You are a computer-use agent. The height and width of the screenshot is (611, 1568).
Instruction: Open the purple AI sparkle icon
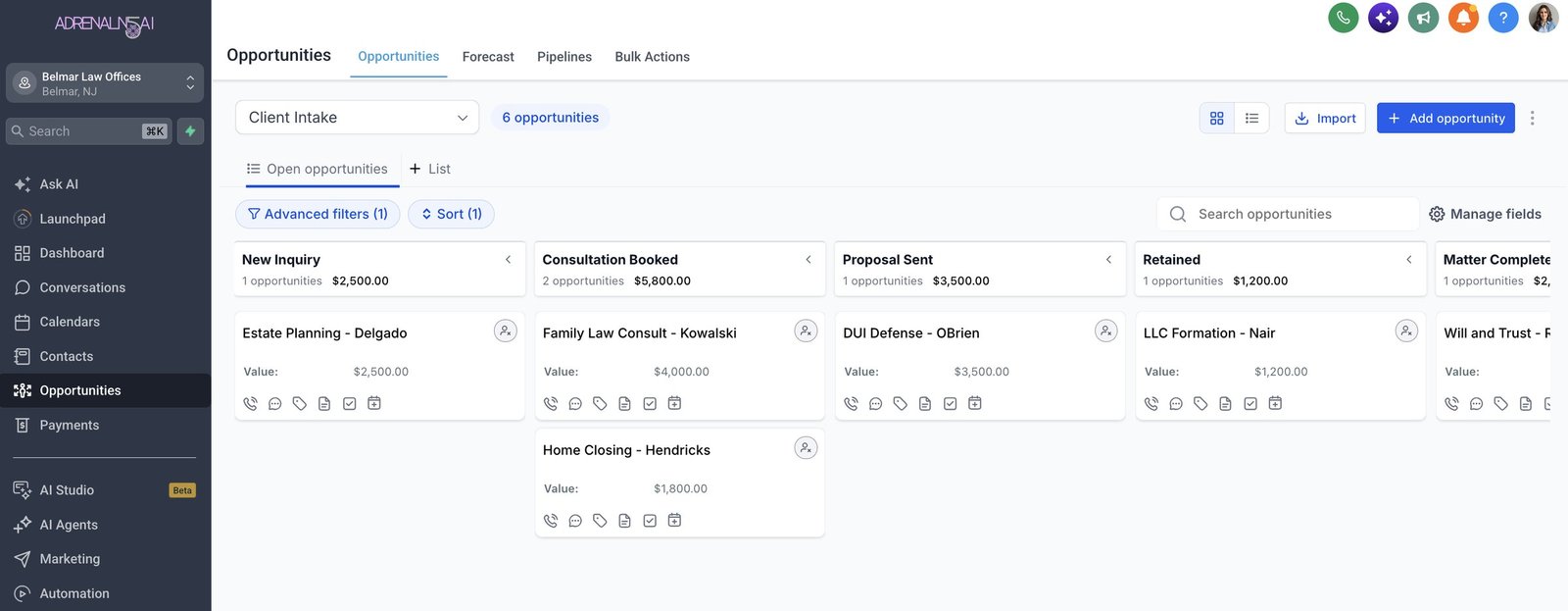click(x=1383, y=17)
